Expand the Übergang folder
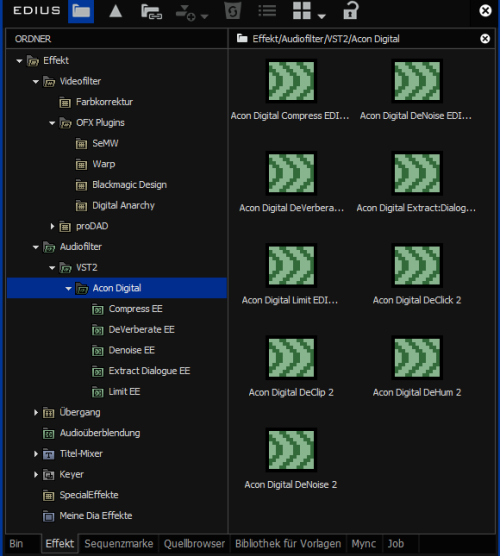500x556 pixels. tap(36, 412)
